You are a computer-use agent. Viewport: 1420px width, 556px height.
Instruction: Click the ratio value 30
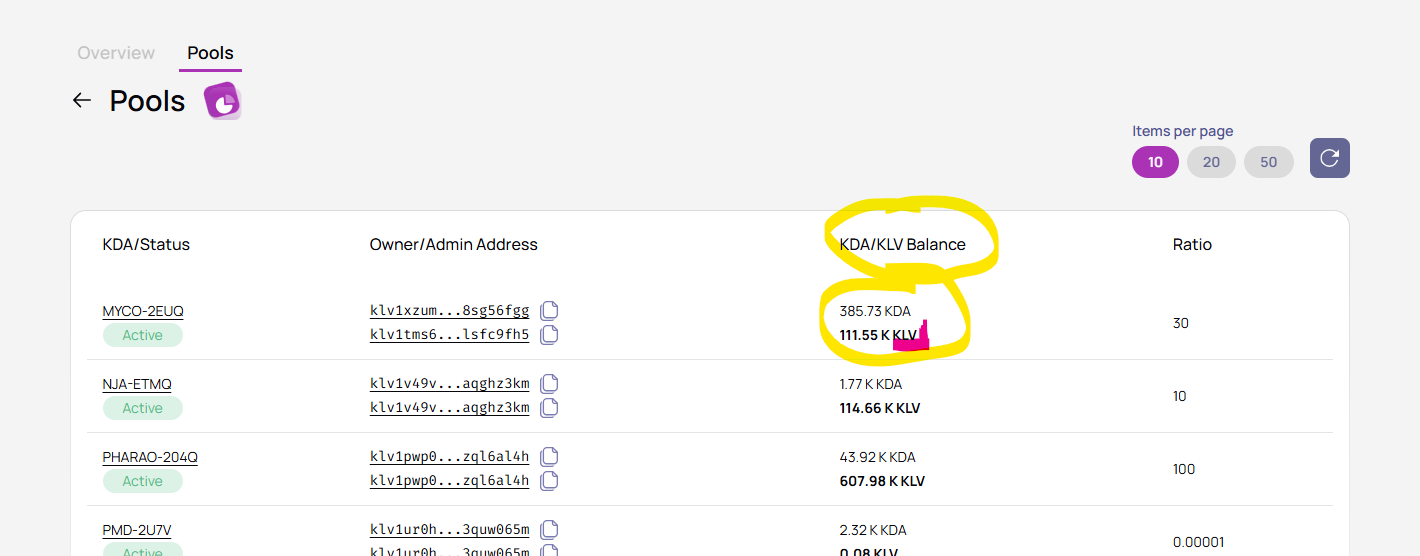coord(1180,323)
